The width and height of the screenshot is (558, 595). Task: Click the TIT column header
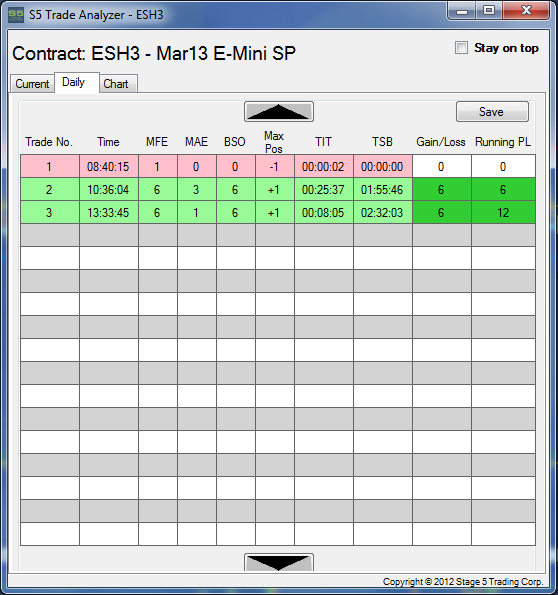pyautogui.click(x=323, y=142)
